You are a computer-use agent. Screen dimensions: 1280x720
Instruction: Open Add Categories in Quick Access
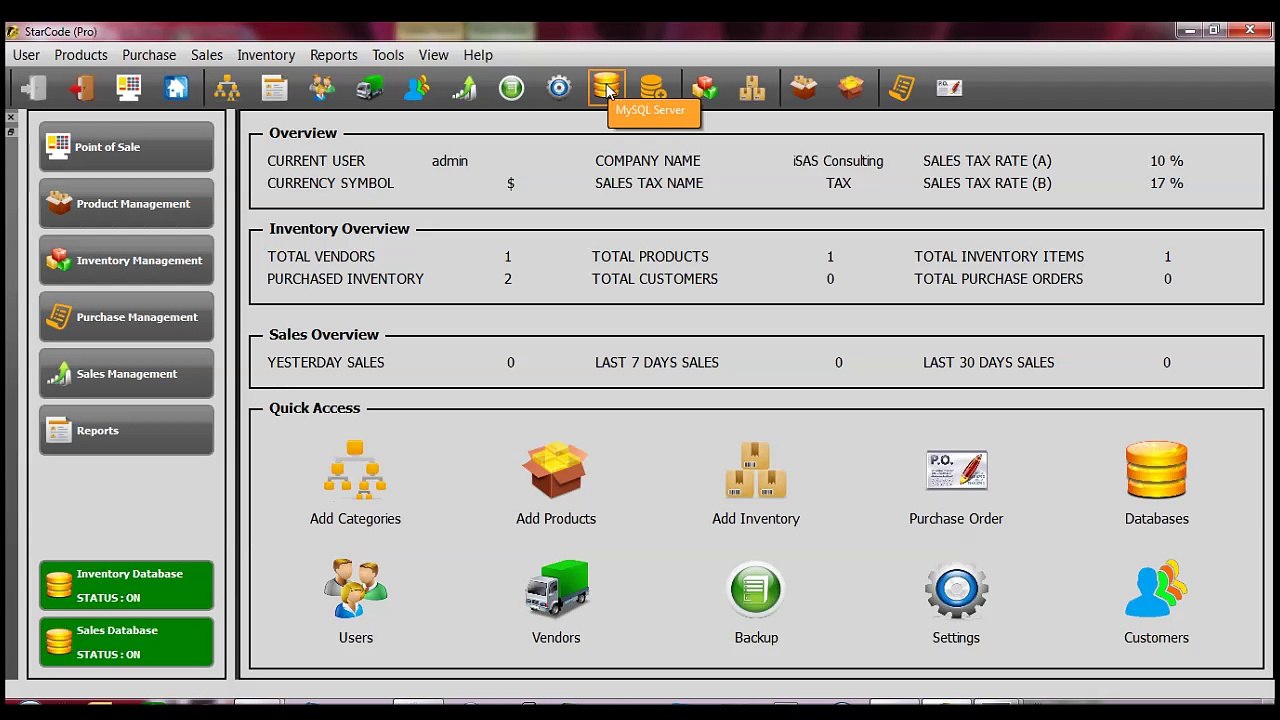coord(355,483)
